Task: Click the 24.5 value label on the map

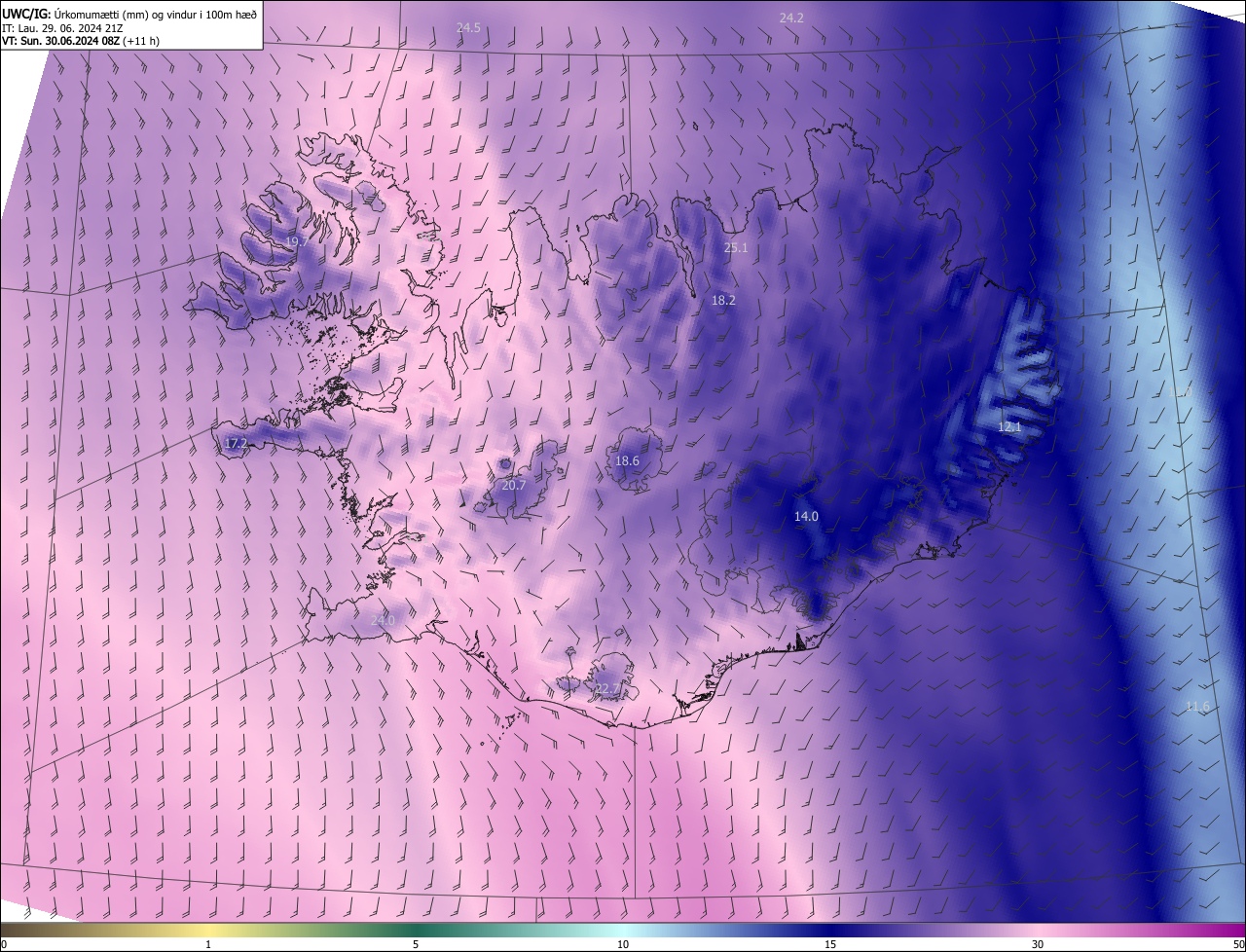Action: 468,27
